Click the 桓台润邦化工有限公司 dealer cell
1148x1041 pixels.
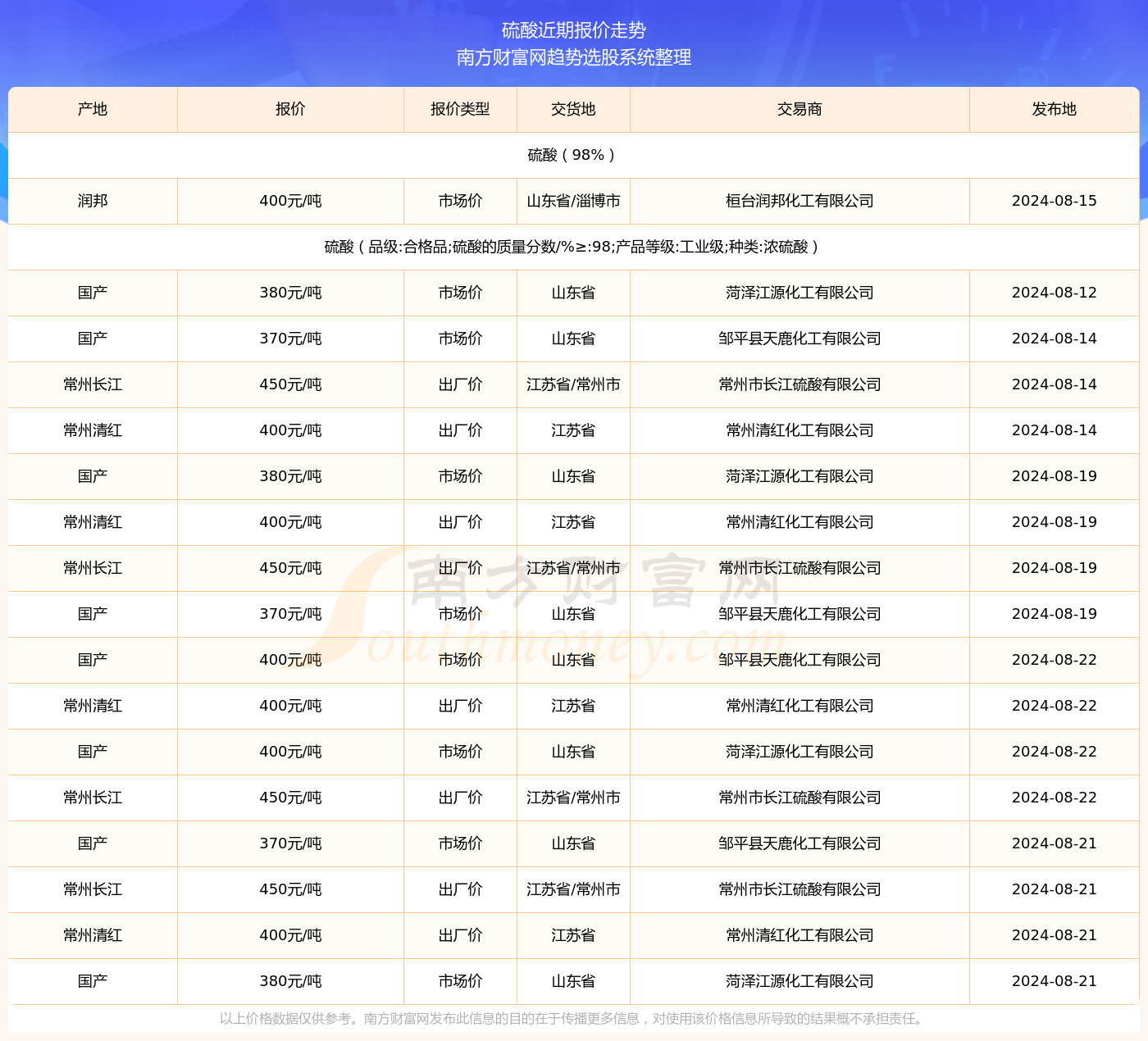799,201
